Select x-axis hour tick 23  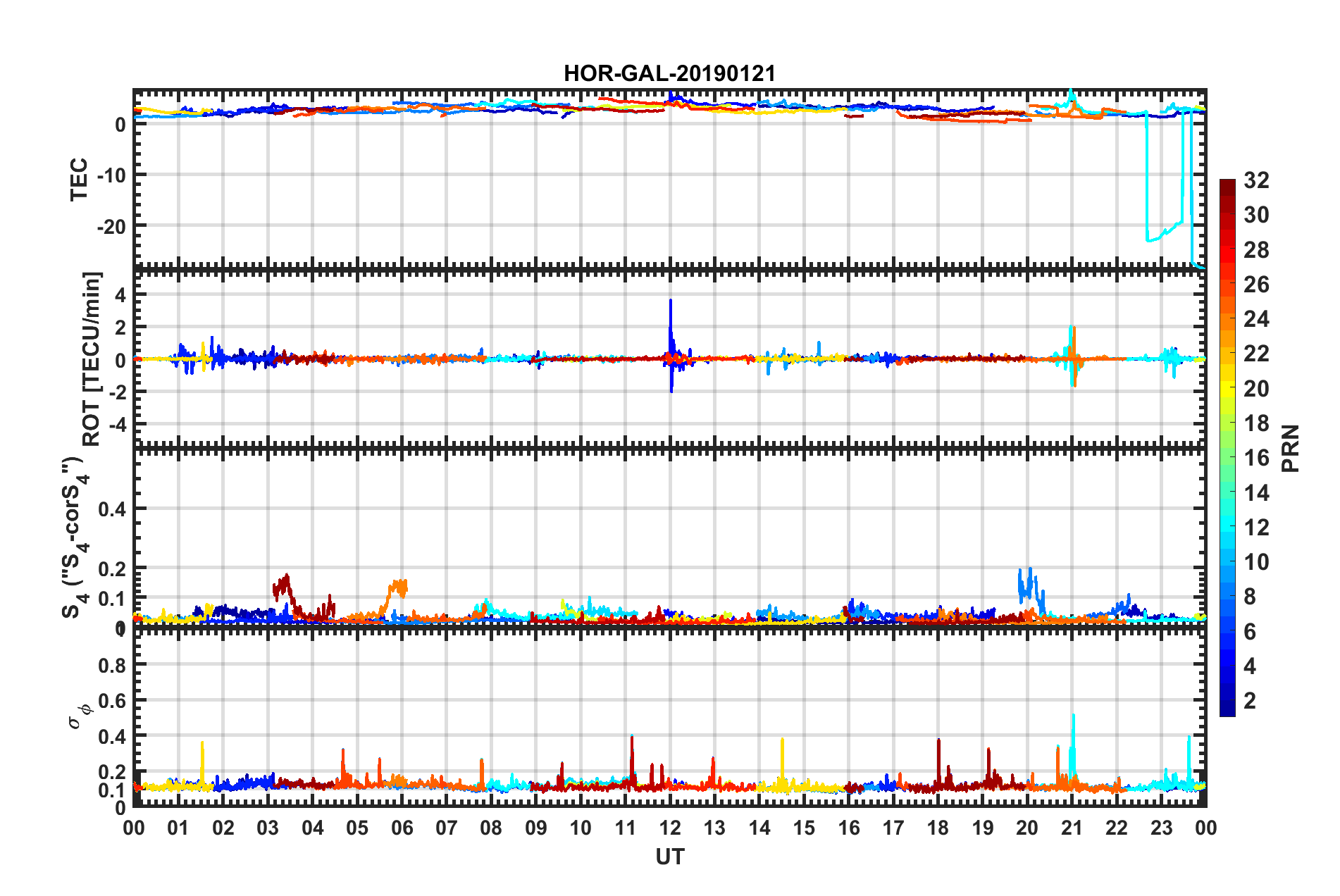[1162, 828]
